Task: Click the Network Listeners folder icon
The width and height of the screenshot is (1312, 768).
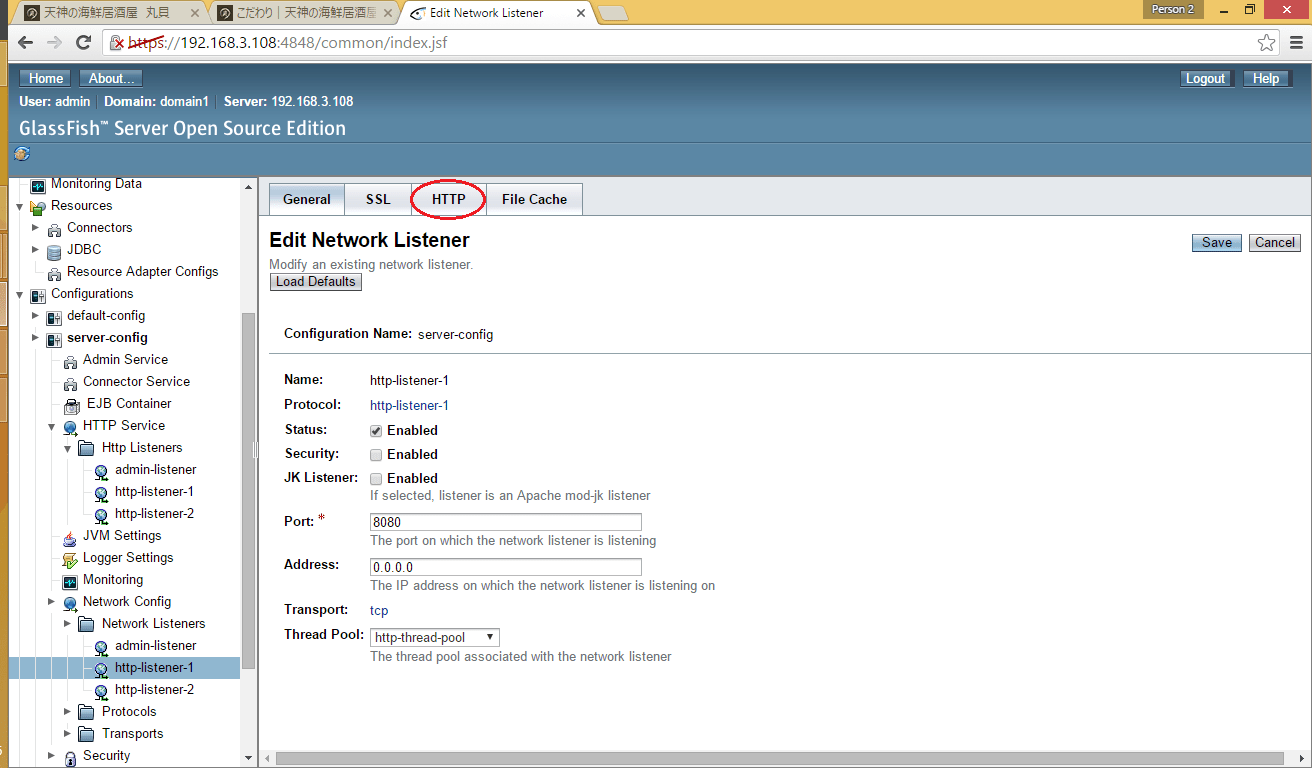Action: [x=86, y=624]
